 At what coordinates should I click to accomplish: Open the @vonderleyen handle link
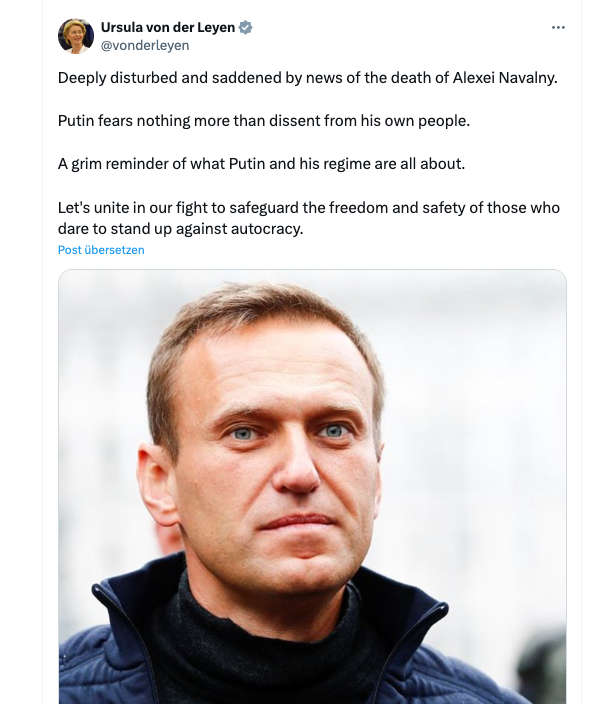click(x=145, y=45)
